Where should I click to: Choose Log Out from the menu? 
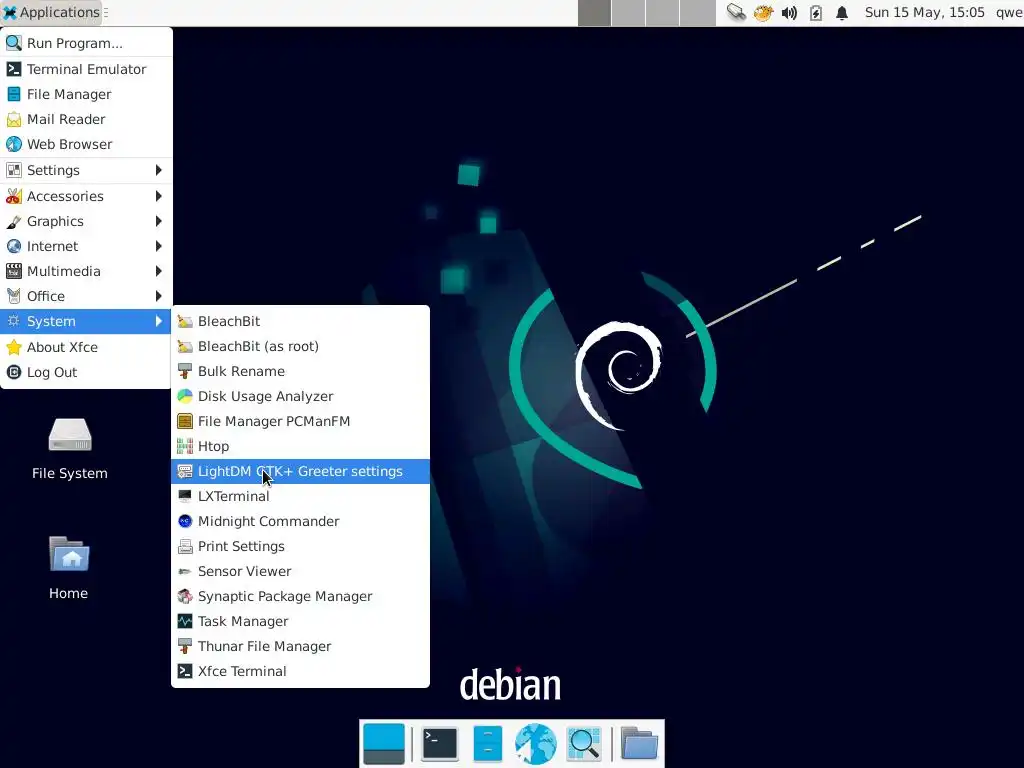86,372
